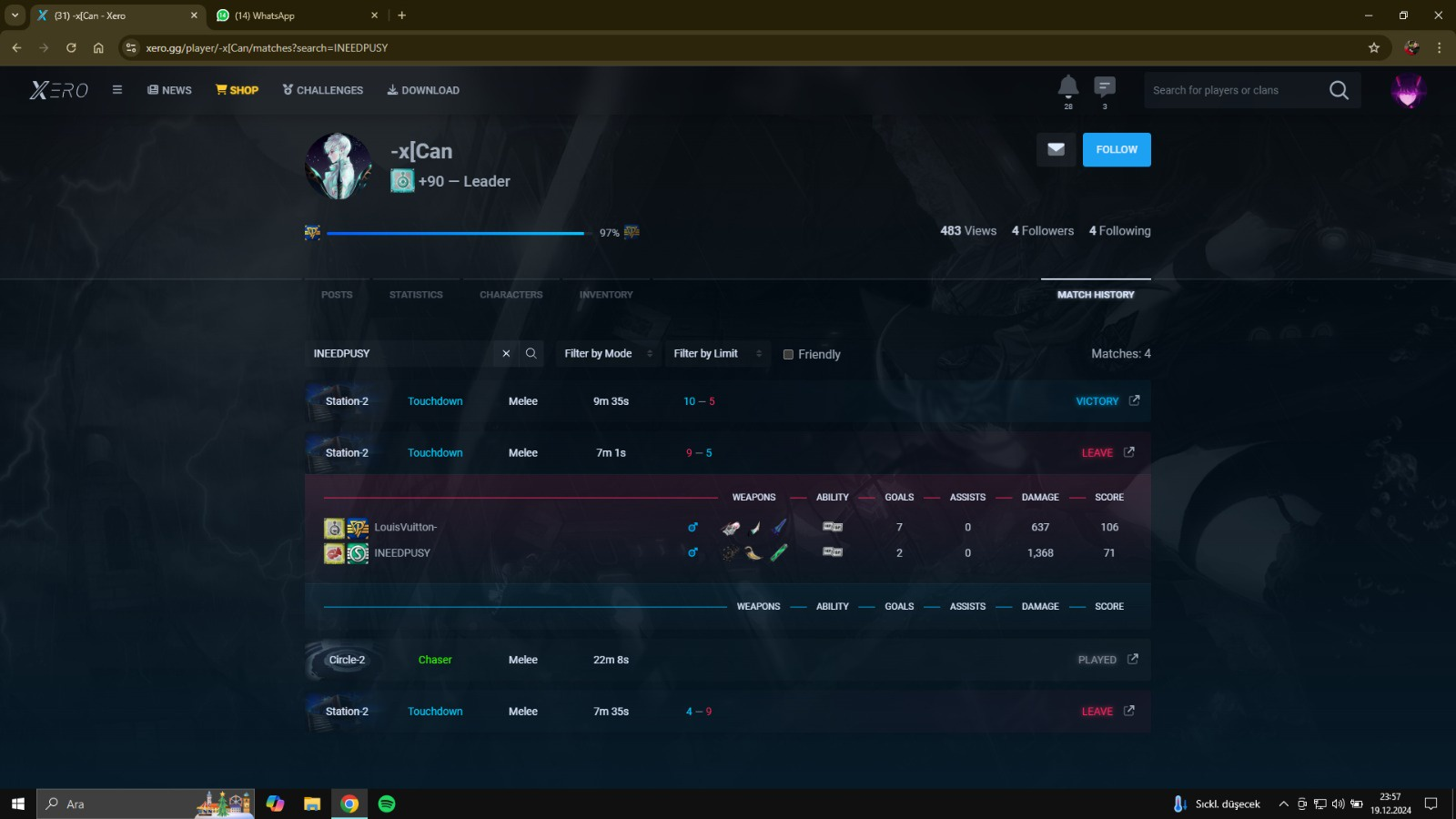1456x819 pixels.
Task: Open the chat messages icon in header
Action: click(x=1104, y=87)
